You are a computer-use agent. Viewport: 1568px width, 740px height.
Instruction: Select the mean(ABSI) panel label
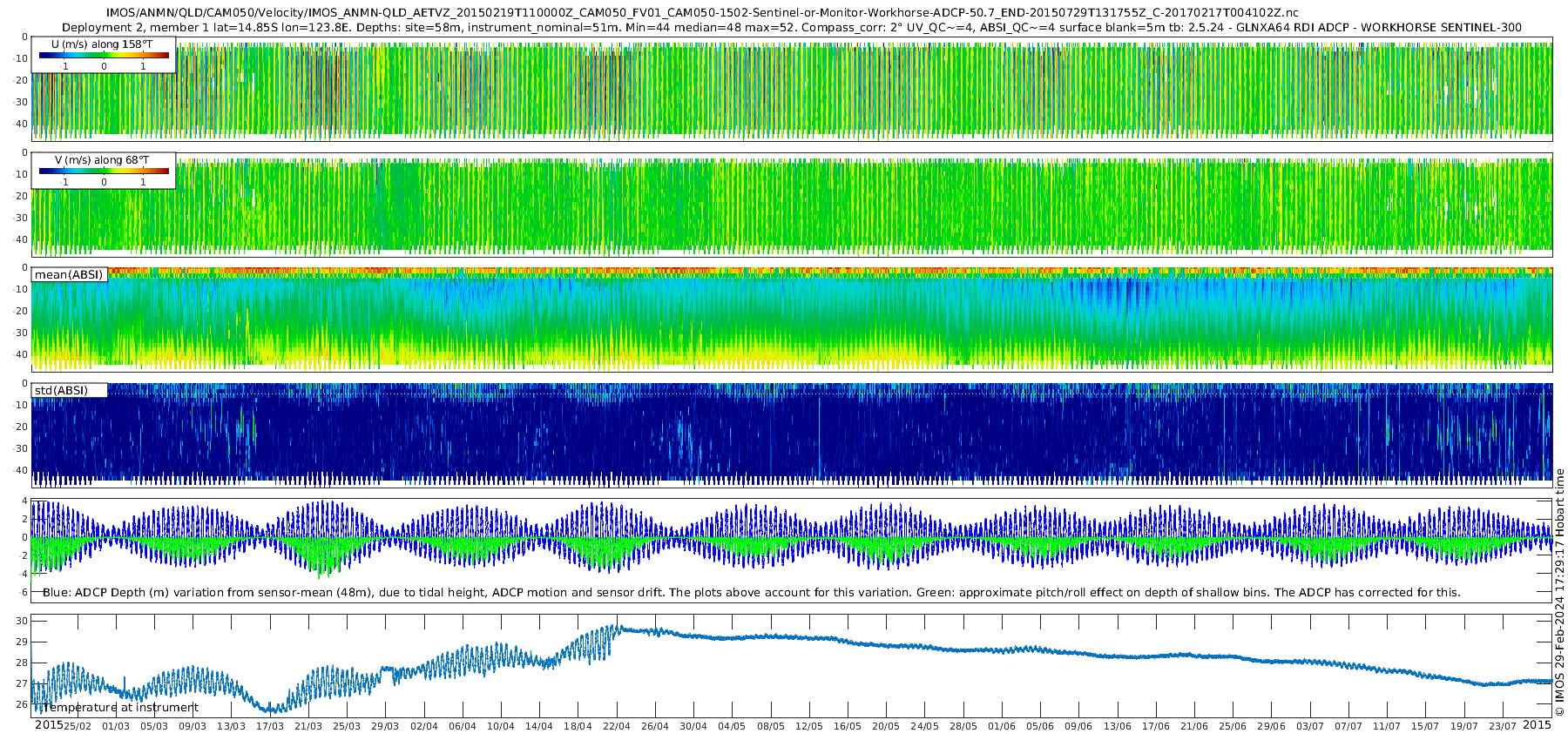click(69, 274)
